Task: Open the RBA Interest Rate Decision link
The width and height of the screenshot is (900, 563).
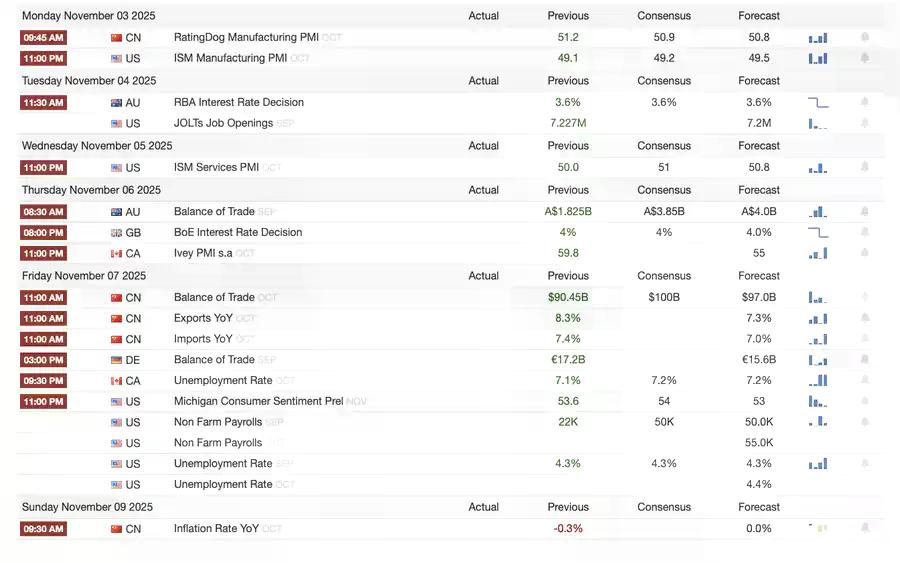Action: (238, 103)
